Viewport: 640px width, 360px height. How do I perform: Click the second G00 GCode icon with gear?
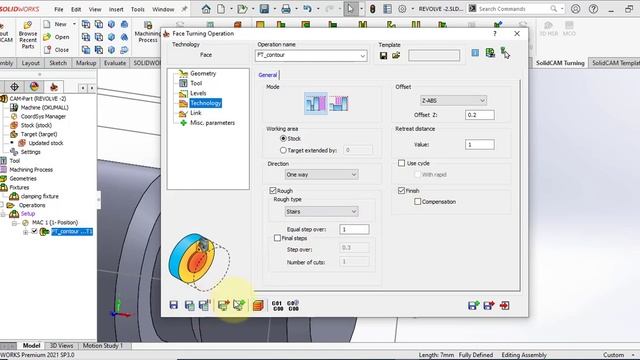click(x=293, y=306)
